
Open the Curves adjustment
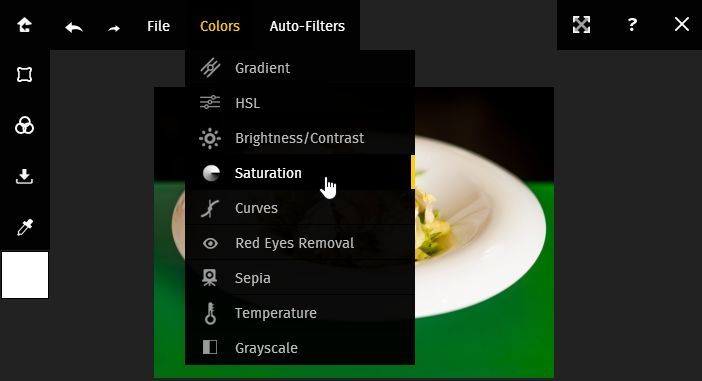pos(300,208)
